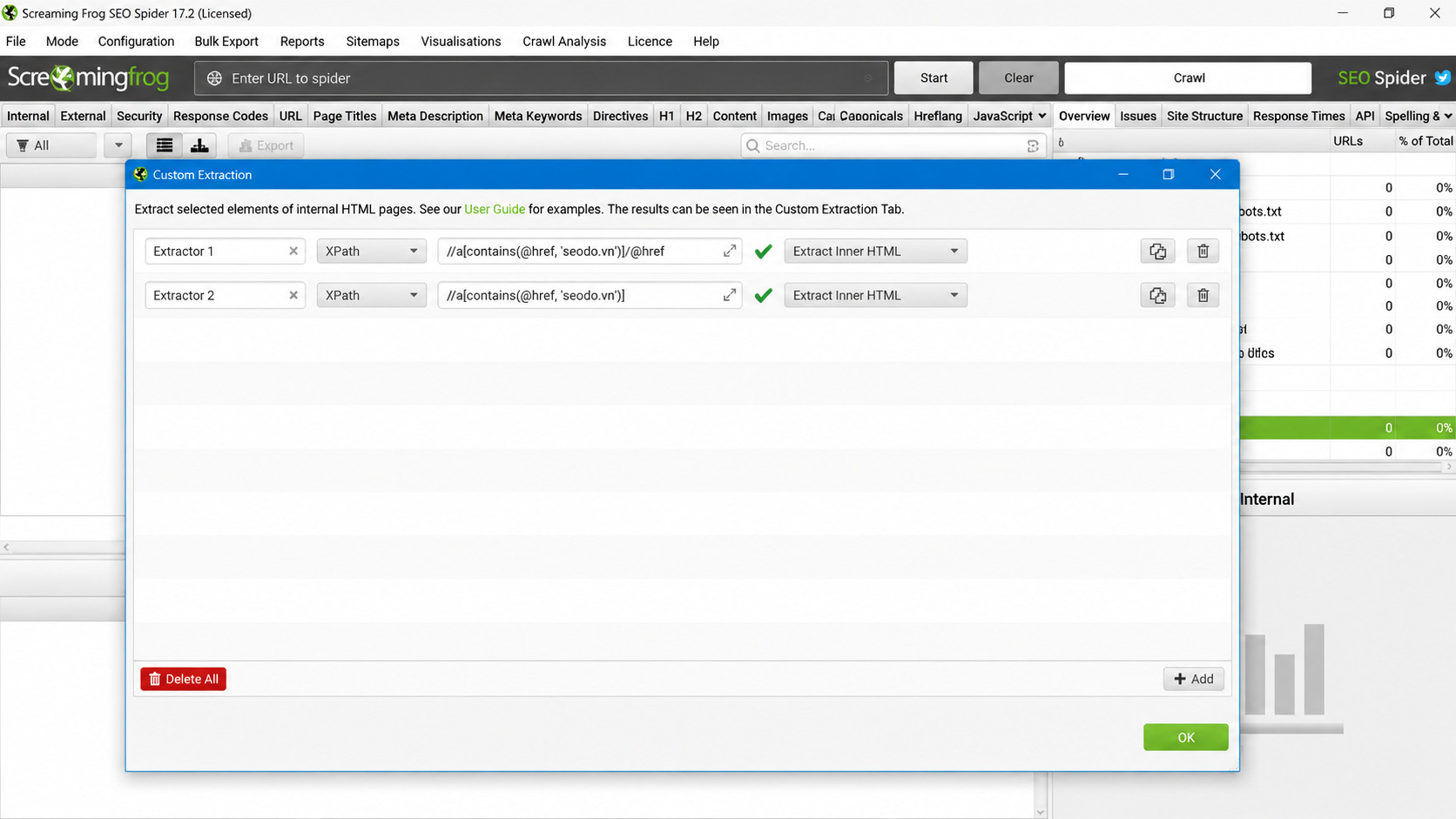Switch to the External tab
The image size is (1456, 819).
tap(83, 116)
